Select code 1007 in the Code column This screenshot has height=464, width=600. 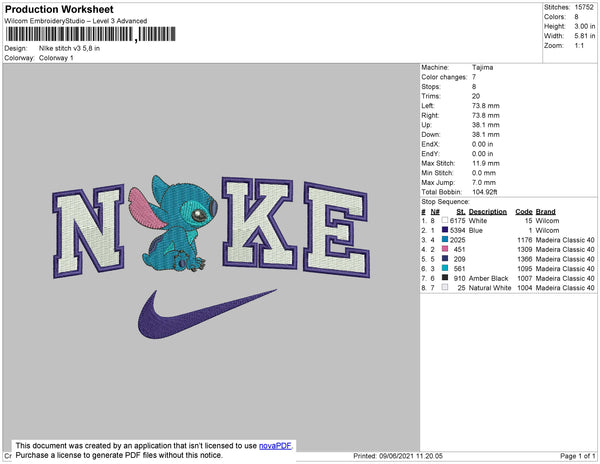click(525, 278)
